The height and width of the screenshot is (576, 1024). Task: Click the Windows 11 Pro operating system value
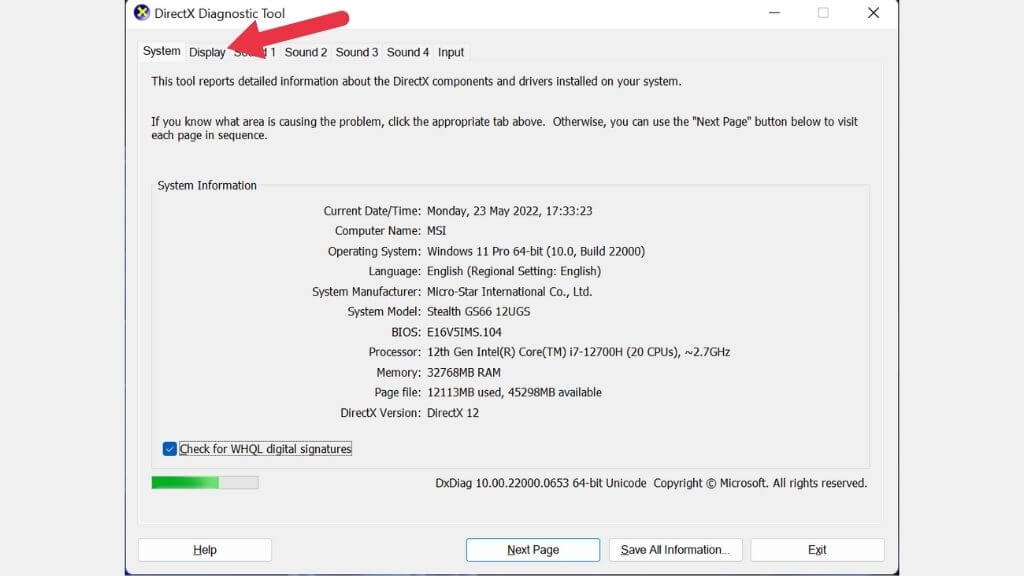tap(536, 251)
